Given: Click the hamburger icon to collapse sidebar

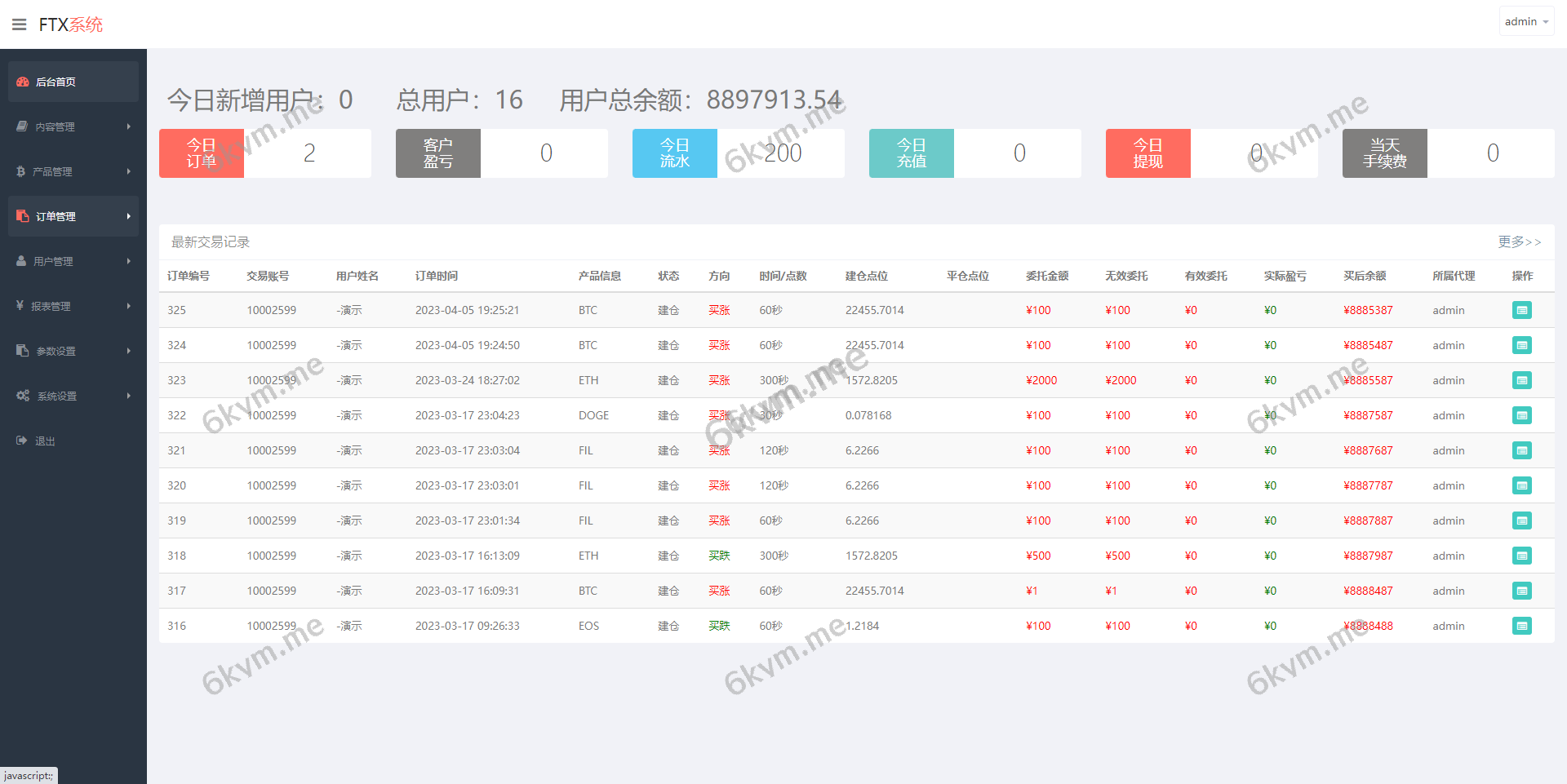Looking at the screenshot, I should tap(20, 24).
